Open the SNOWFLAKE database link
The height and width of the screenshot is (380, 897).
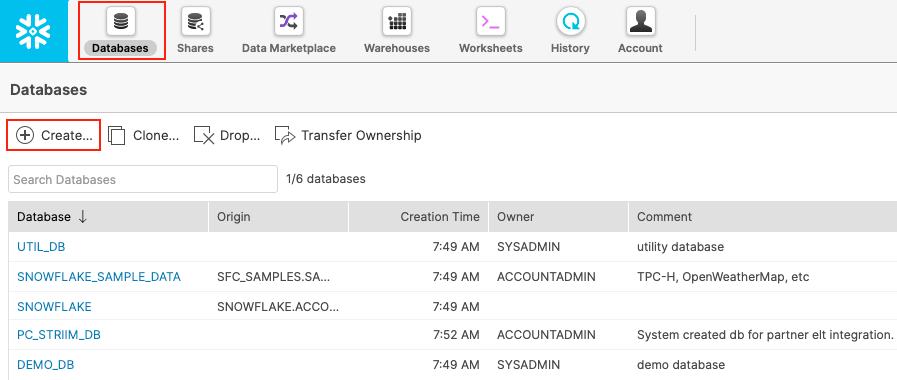tap(54, 307)
